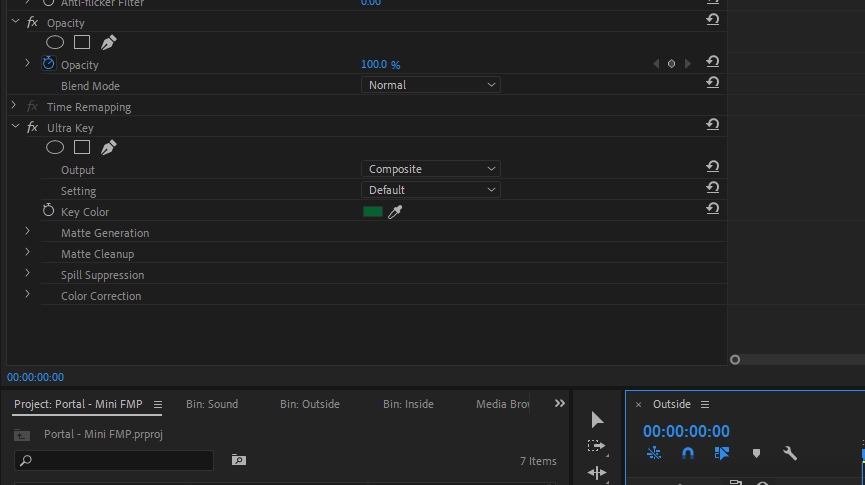The width and height of the screenshot is (865, 485).
Task: Expand Color Correction settings
Action: (x=28, y=294)
